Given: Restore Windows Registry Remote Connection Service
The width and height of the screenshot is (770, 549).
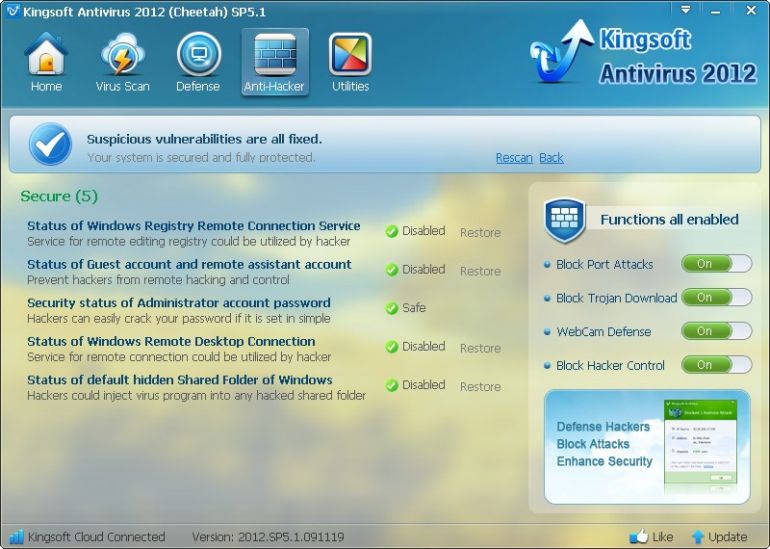Looking at the screenshot, I should click(x=480, y=232).
